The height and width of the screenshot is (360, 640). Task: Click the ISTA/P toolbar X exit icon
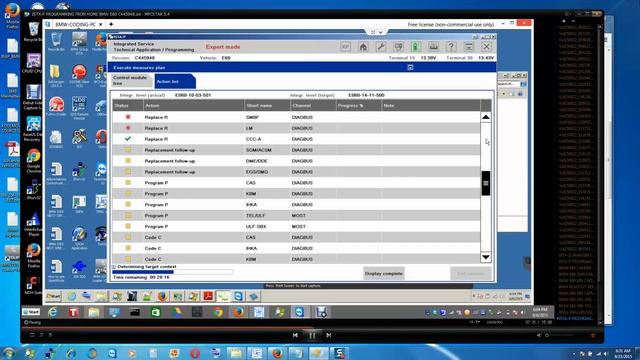tap(486, 47)
